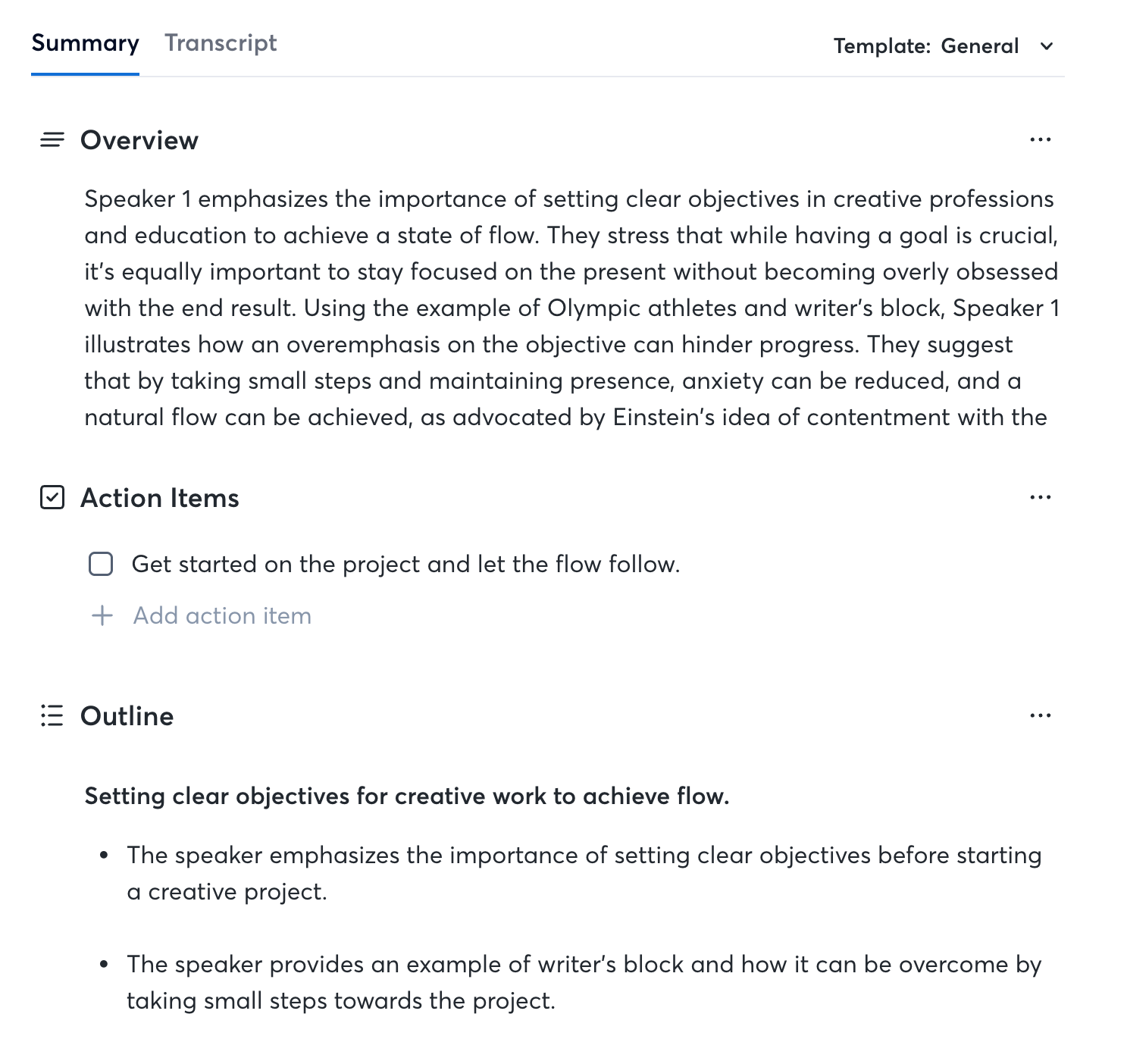Open the Template: General selector
This screenshot has width=1127, height=1064.
pos(944,46)
